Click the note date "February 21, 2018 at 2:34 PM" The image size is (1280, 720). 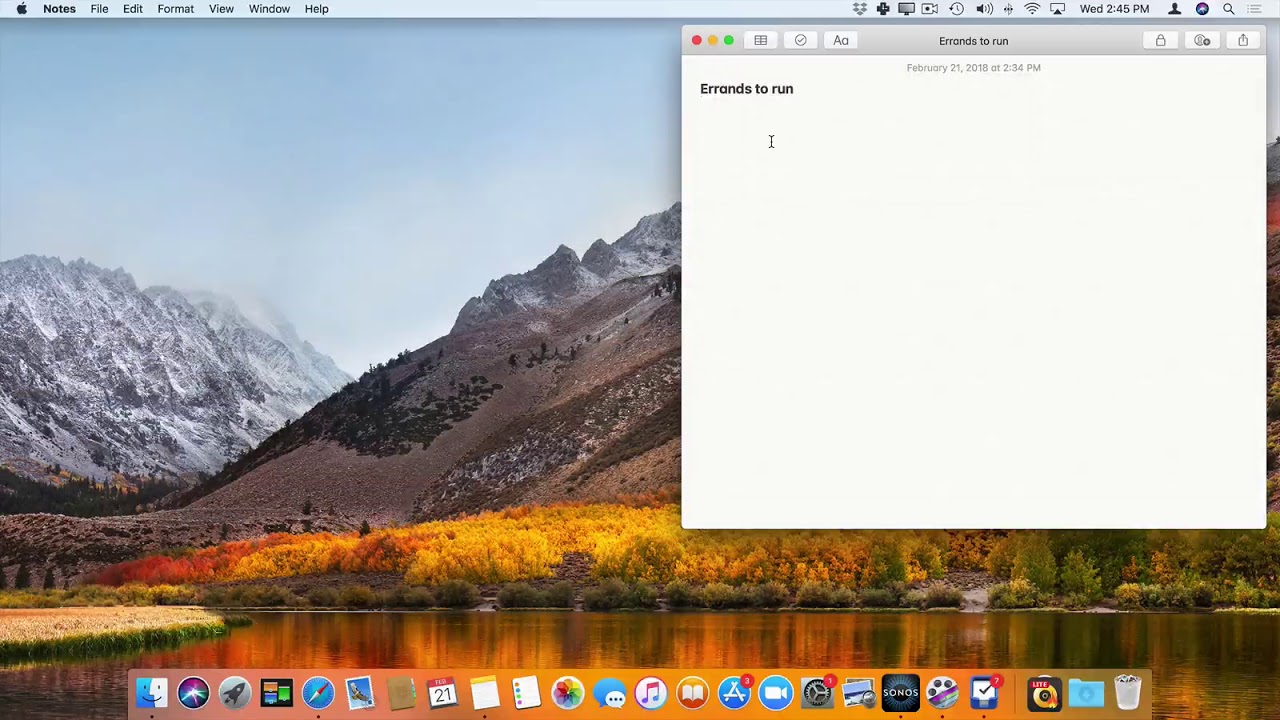(973, 68)
